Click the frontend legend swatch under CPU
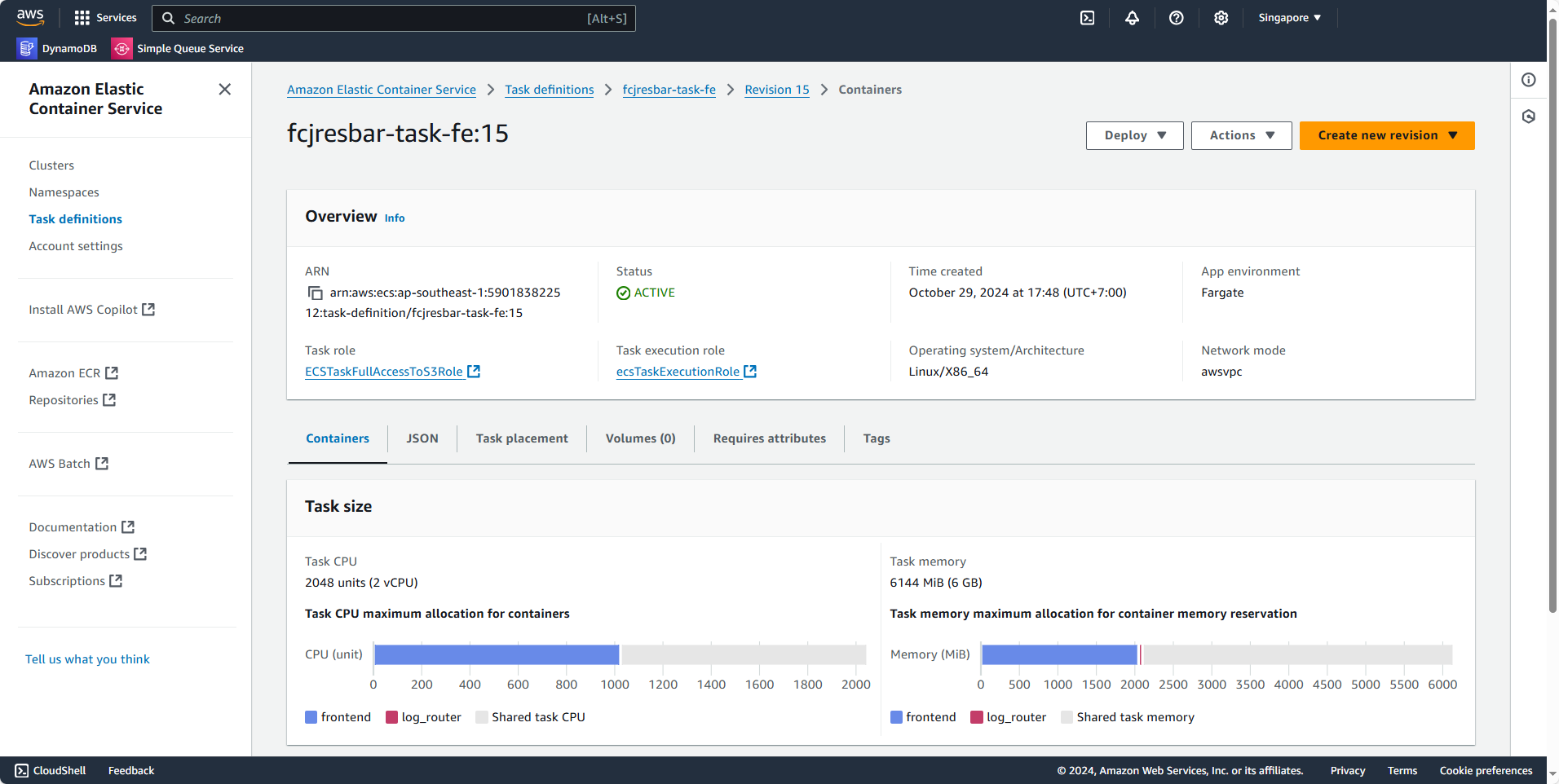The image size is (1559, 784). 311,717
